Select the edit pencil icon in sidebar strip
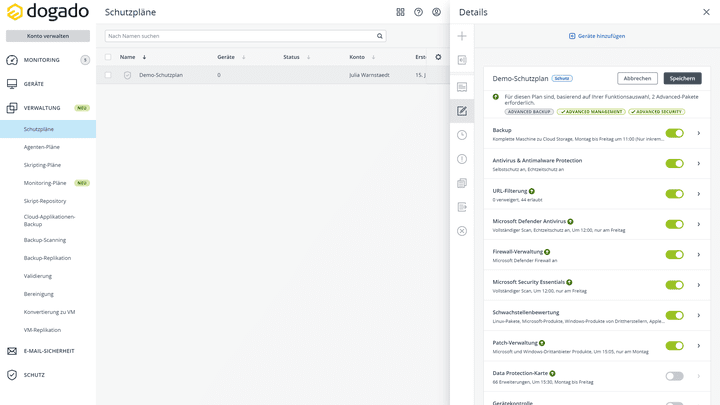Screen dimensions: 720x405 pos(462,111)
